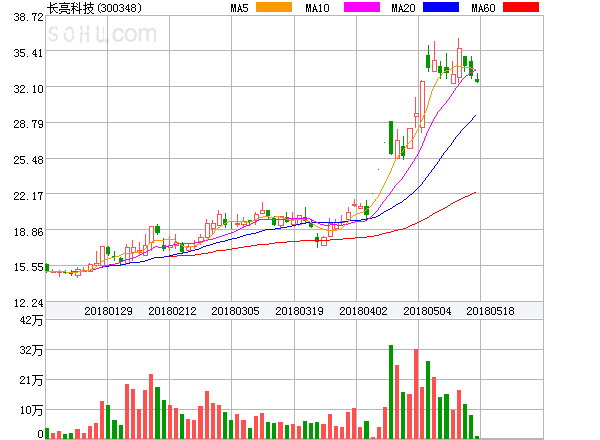Click the 25.48 price axis label
This screenshot has height=440, width=600.
click(29, 160)
